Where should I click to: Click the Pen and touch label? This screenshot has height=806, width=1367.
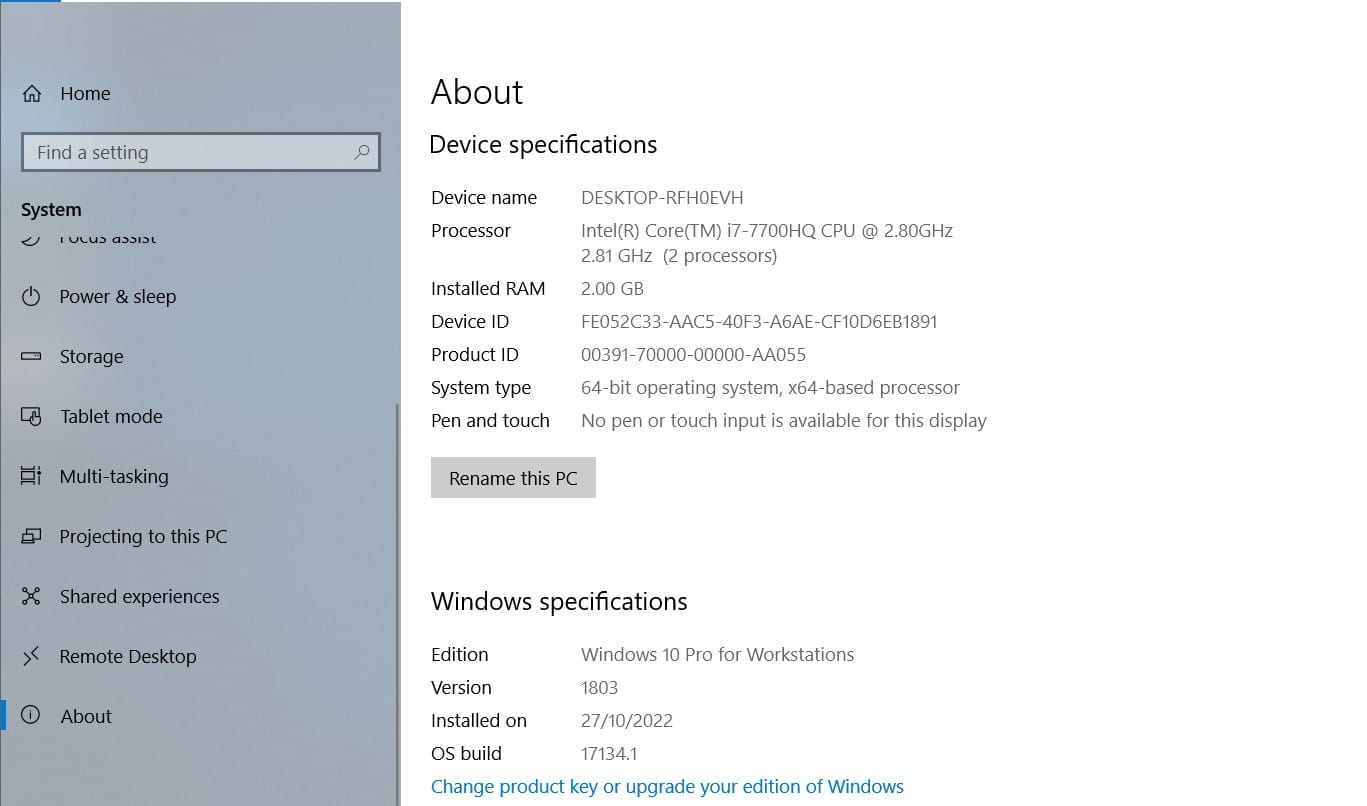490,420
